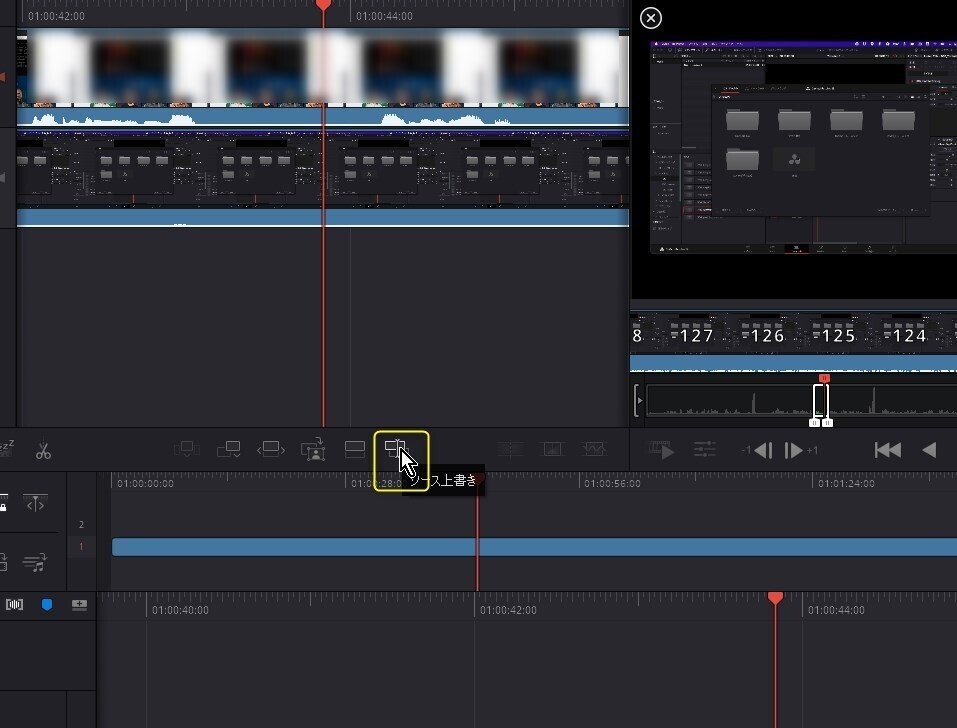957x728 pixels.
Task: Click the dark screen-recording filmstrip clip
Action: (x=323, y=168)
